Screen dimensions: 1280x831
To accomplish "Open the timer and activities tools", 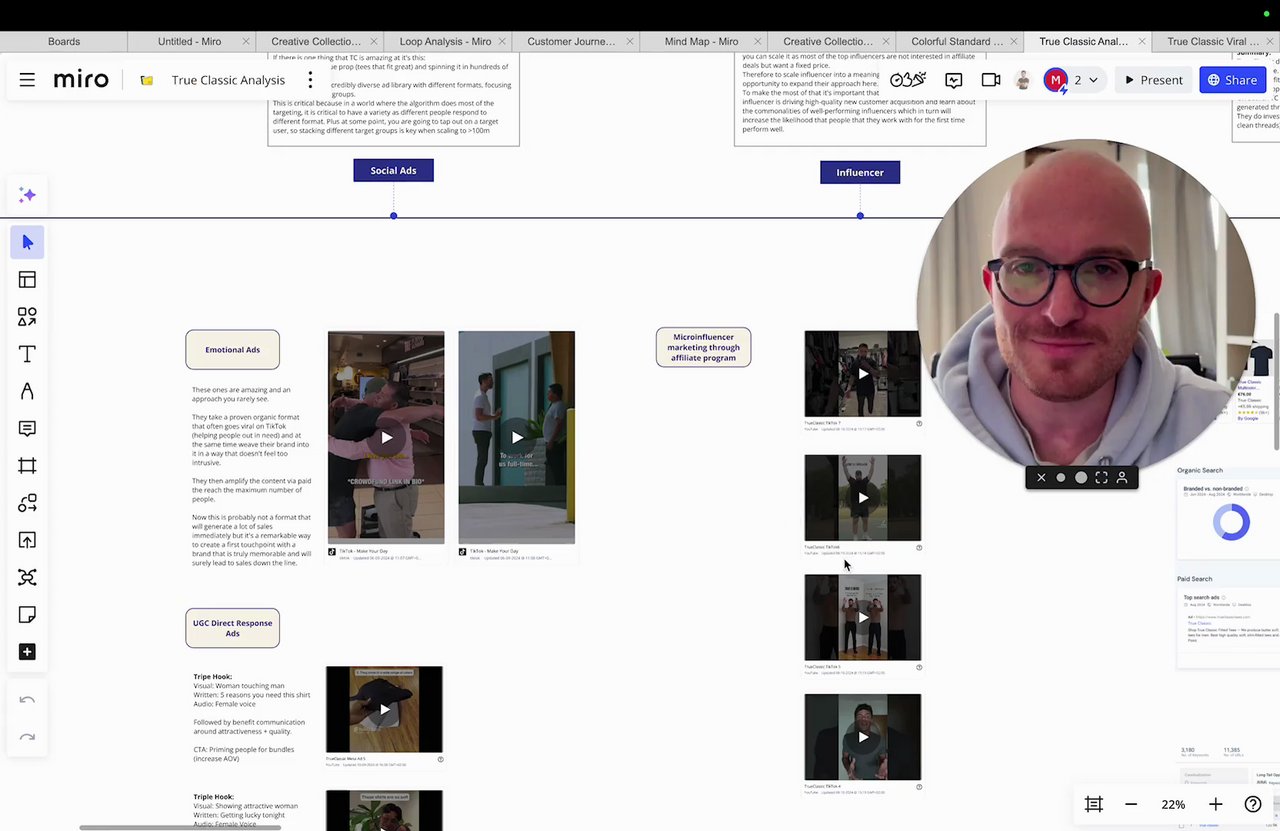I will pyautogui.click(x=908, y=80).
